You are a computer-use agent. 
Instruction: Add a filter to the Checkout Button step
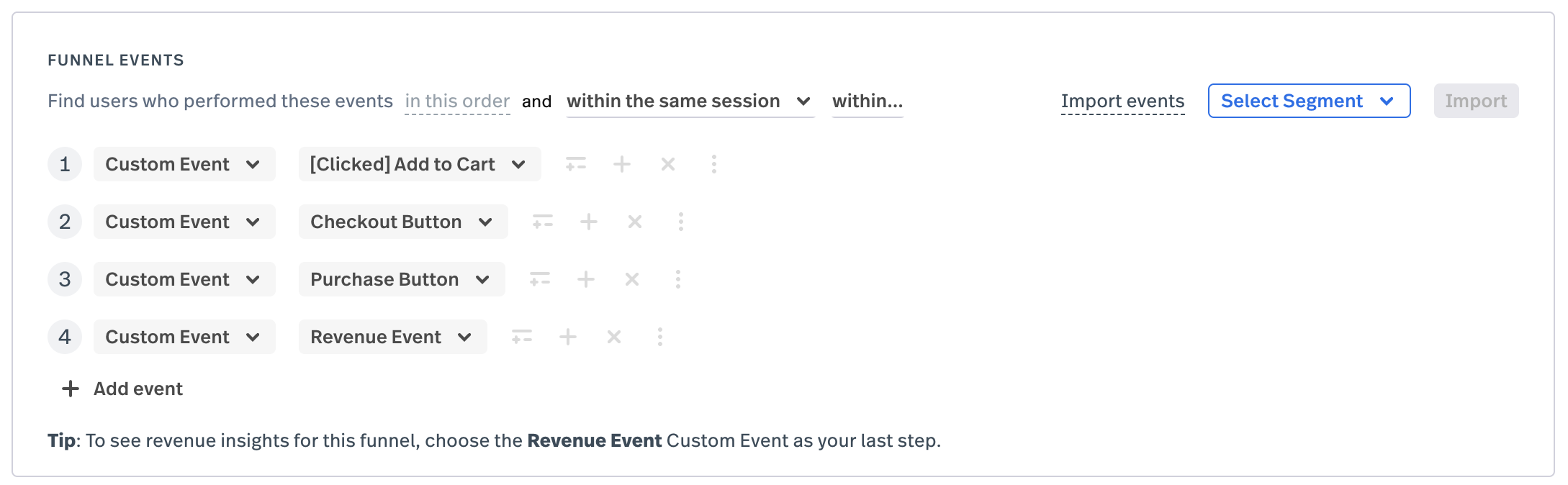click(542, 222)
